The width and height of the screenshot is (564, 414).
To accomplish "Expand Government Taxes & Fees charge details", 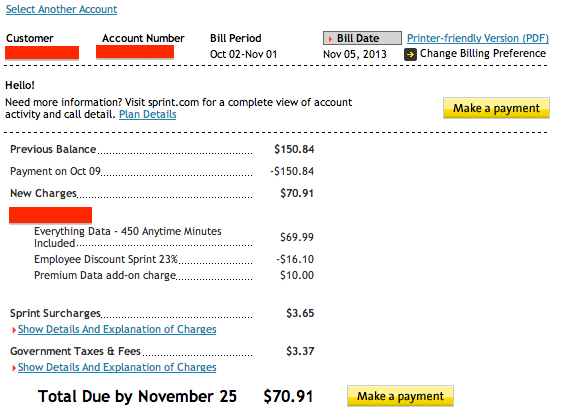I will [117, 367].
